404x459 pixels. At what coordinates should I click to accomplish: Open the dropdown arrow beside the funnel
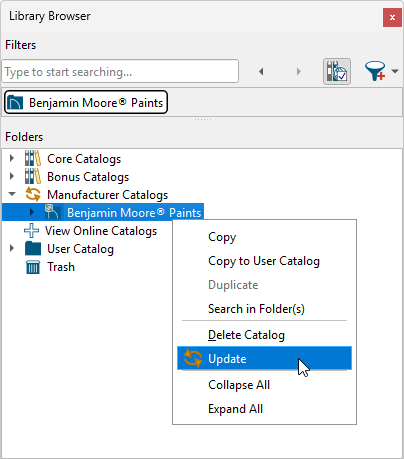click(x=395, y=71)
